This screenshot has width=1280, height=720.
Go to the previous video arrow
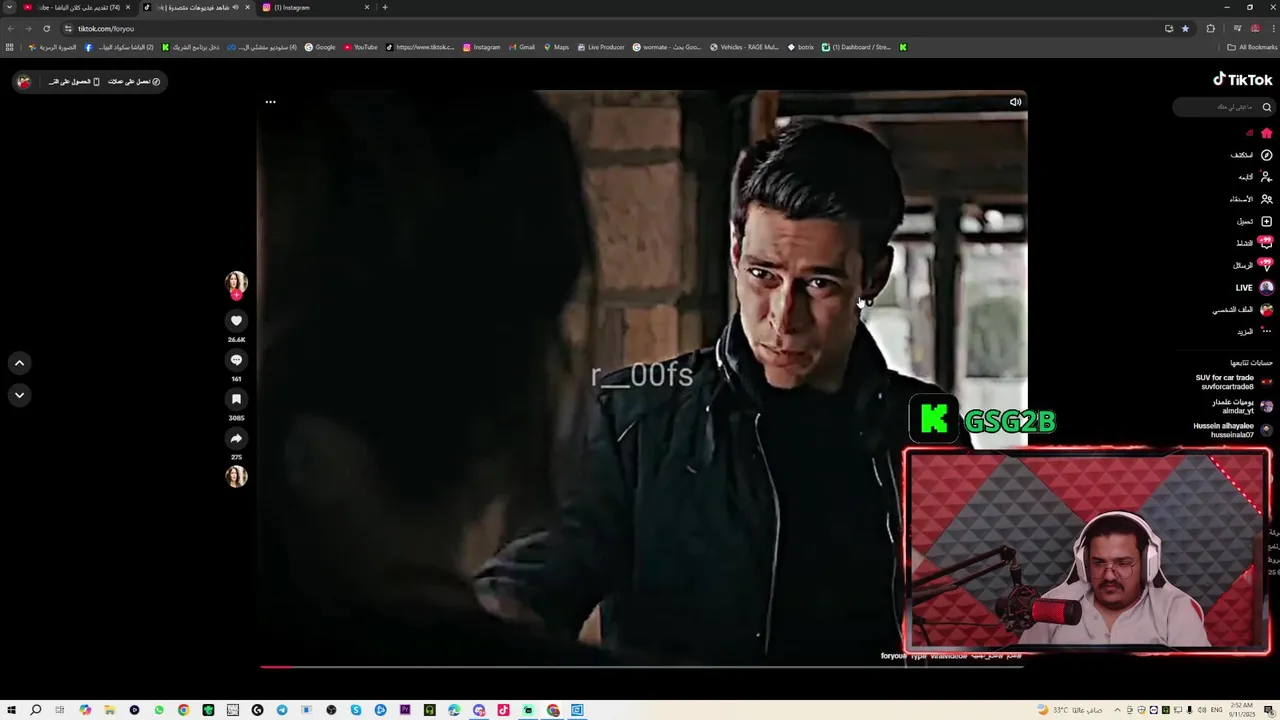(x=19, y=363)
